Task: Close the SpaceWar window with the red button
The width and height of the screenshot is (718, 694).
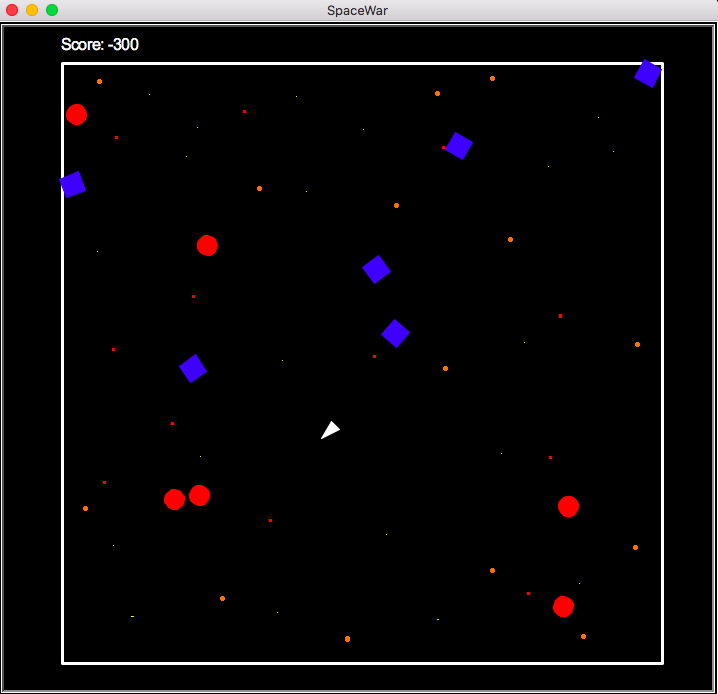Action: point(12,10)
